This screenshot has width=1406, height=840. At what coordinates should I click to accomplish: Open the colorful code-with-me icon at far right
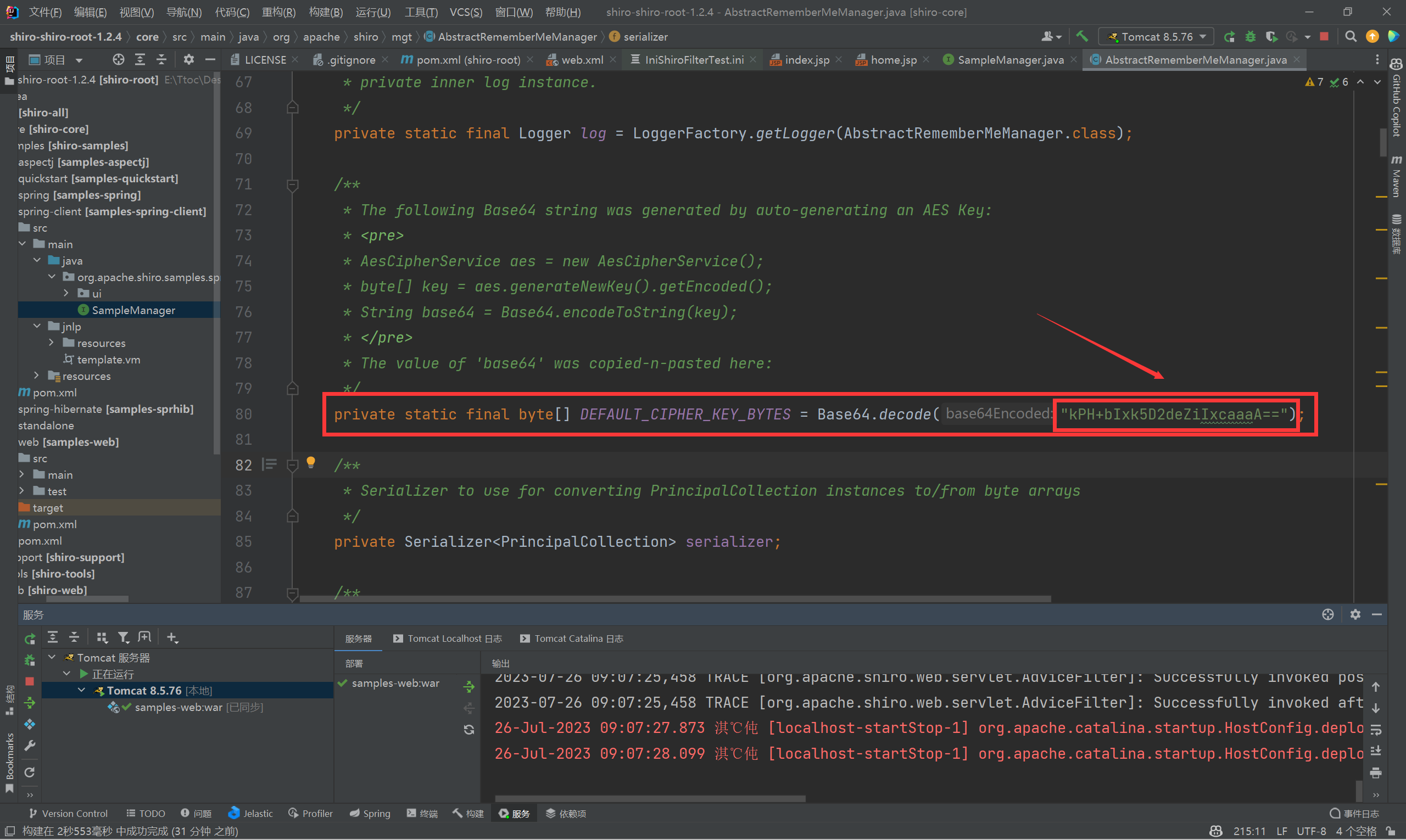pos(1392,37)
